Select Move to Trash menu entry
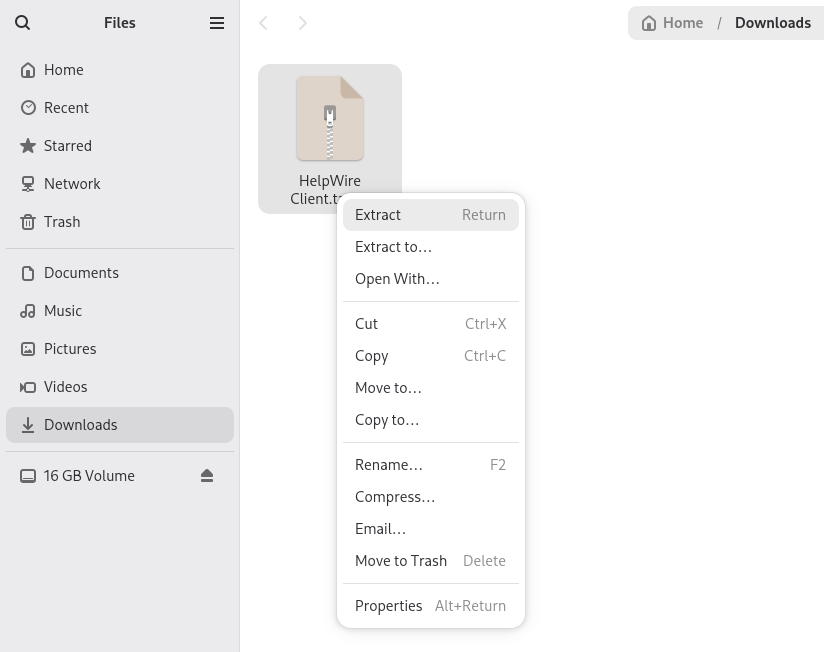The image size is (824, 652). [431, 561]
